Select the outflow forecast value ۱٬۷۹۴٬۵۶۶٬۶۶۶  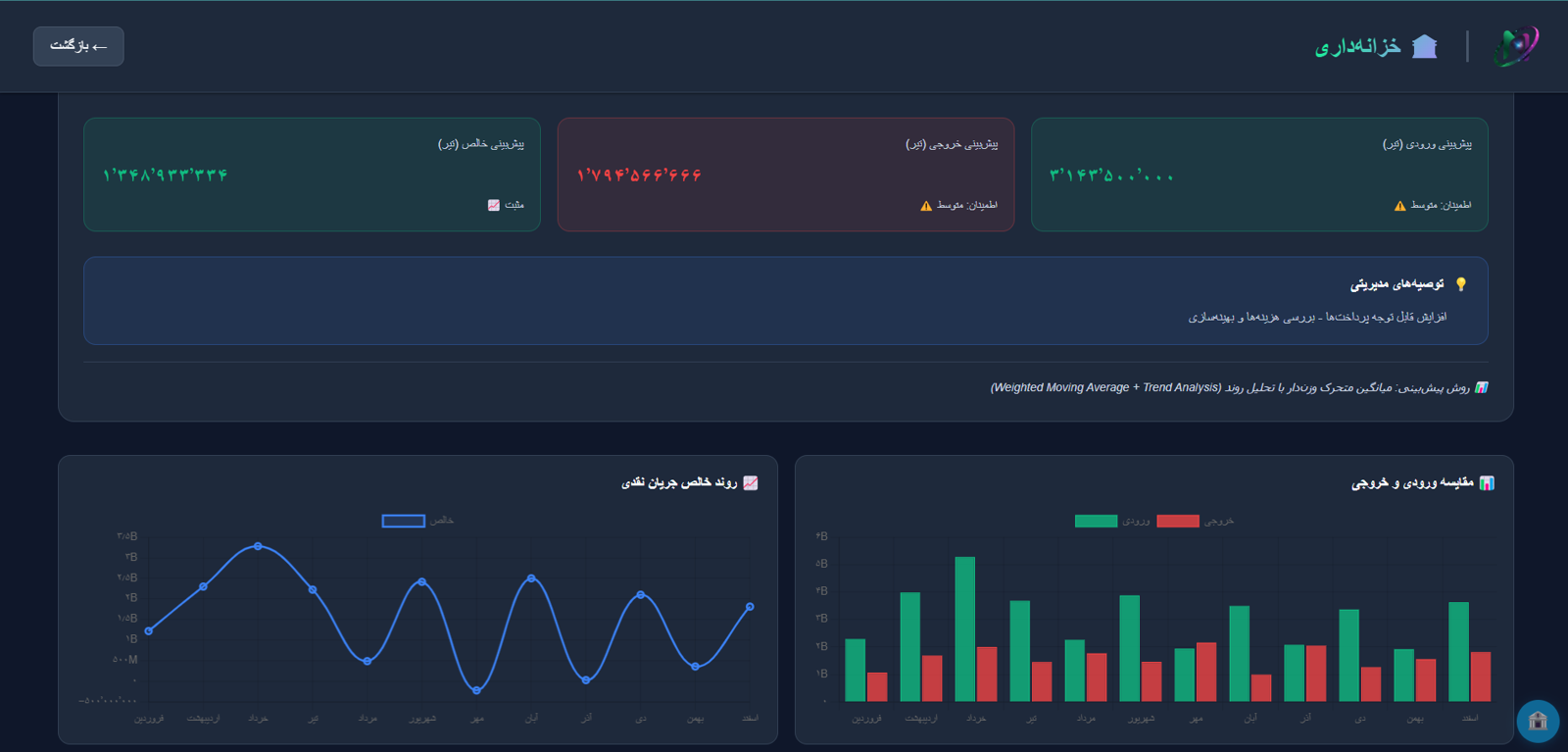coord(639,175)
